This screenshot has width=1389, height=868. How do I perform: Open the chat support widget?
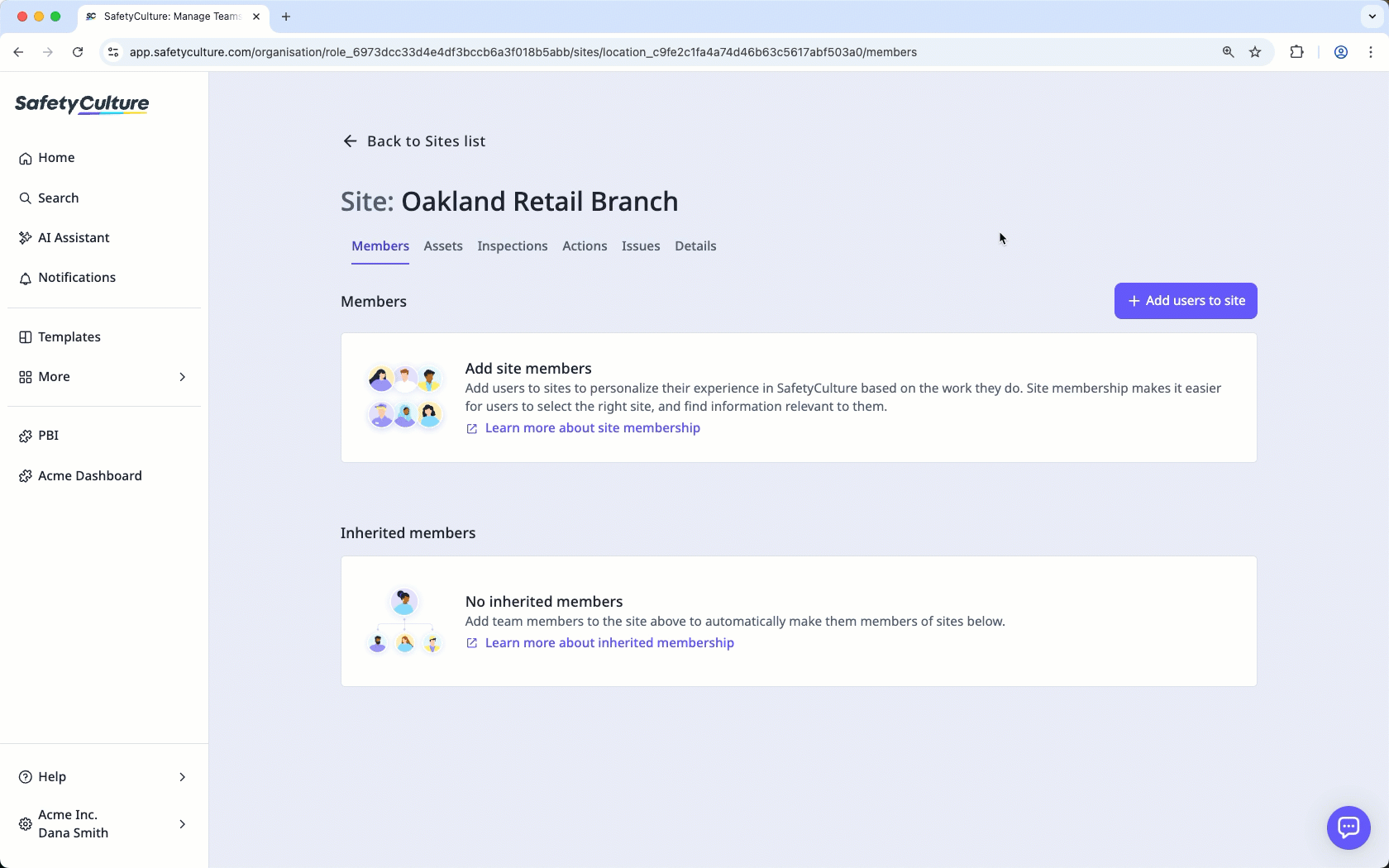(x=1348, y=827)
